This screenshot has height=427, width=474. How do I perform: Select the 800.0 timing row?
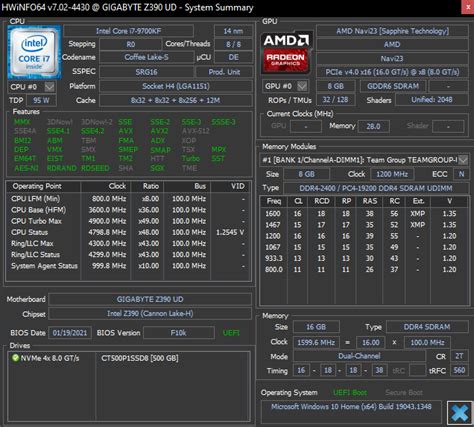[364, 269]
